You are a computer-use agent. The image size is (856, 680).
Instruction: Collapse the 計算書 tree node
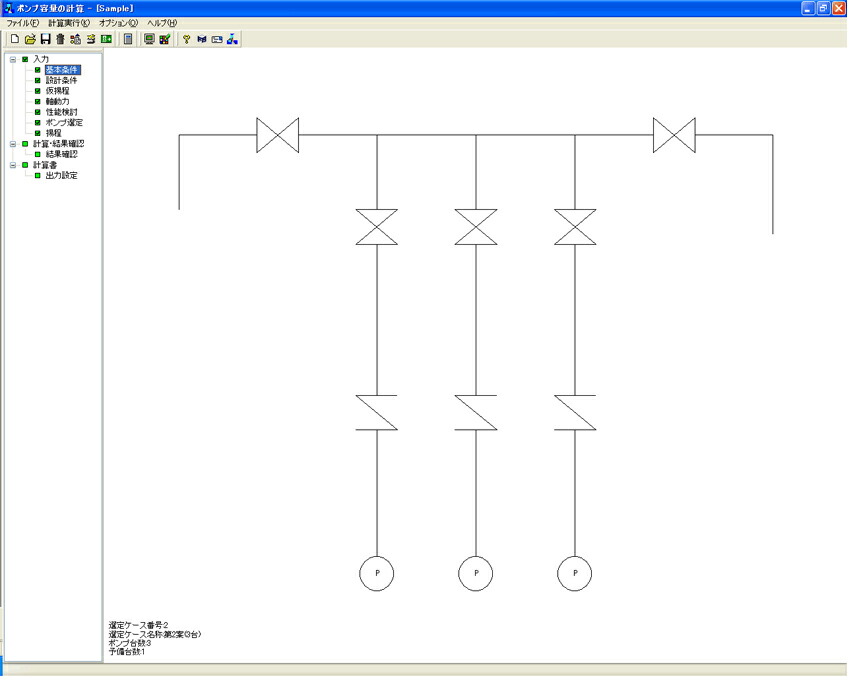pos(13,165)
